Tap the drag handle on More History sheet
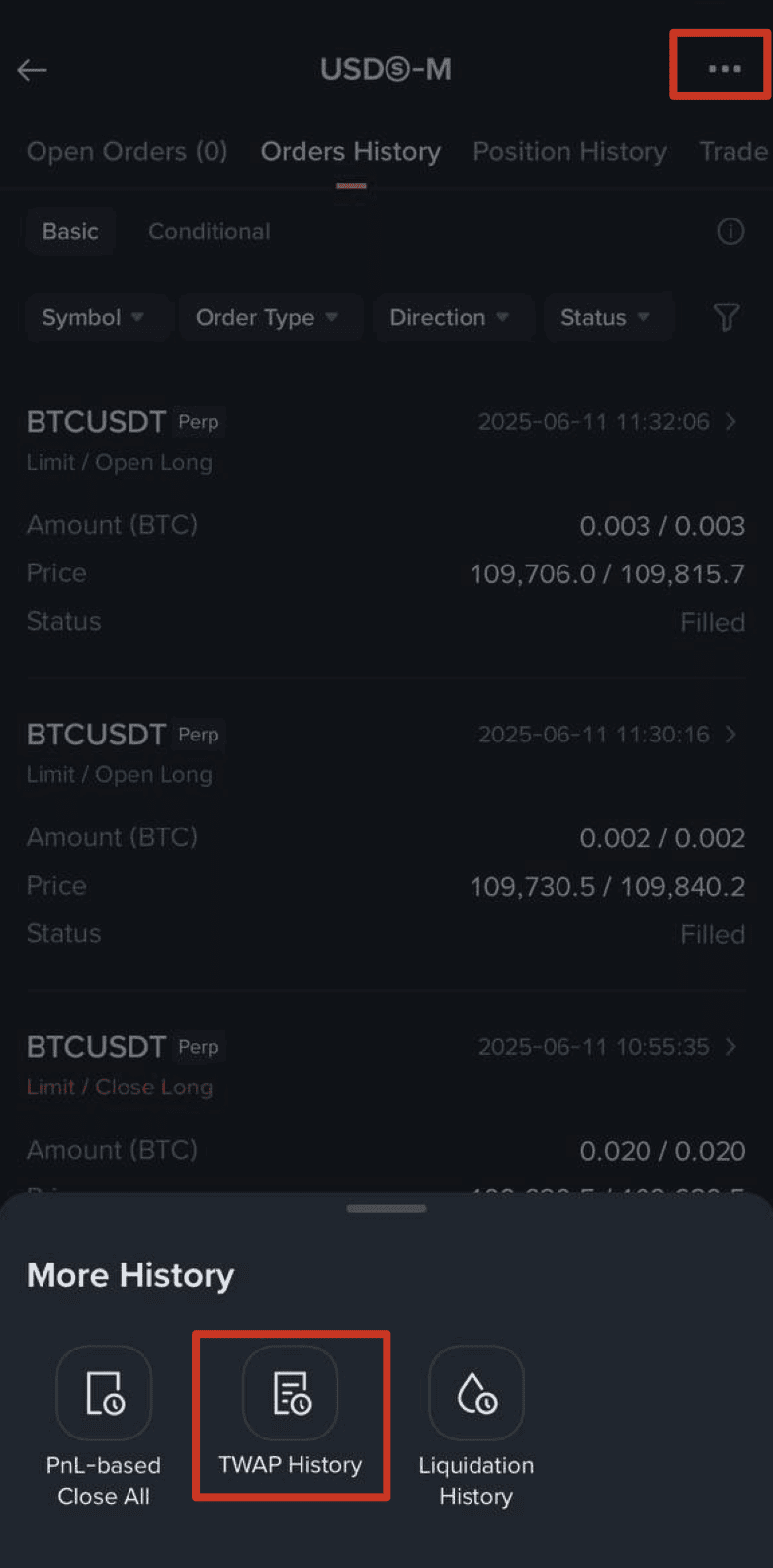This screenshot has height=1568, width=773. [386, 1208]
